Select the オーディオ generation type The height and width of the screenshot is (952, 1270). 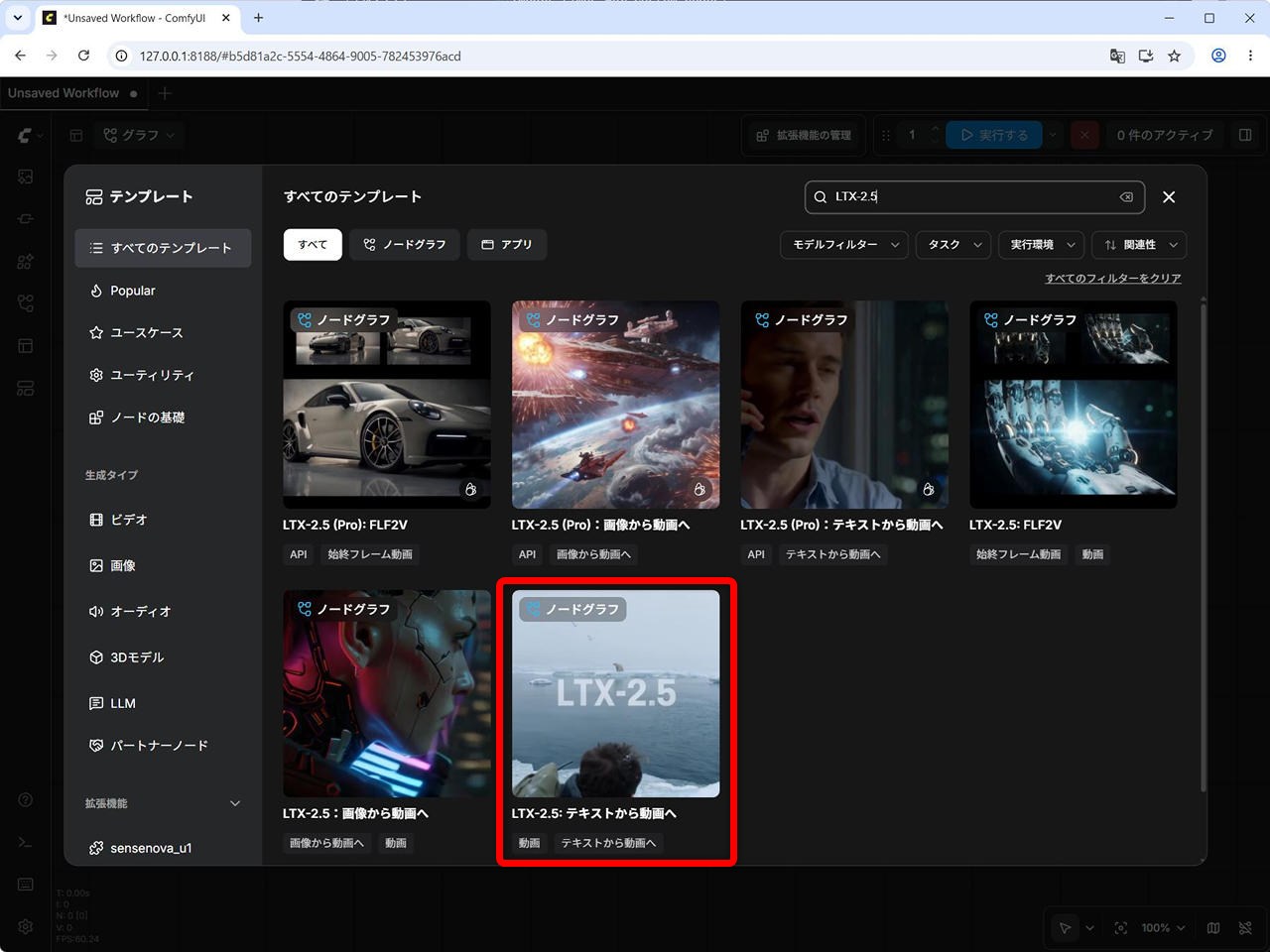click(x=163, y=612)
